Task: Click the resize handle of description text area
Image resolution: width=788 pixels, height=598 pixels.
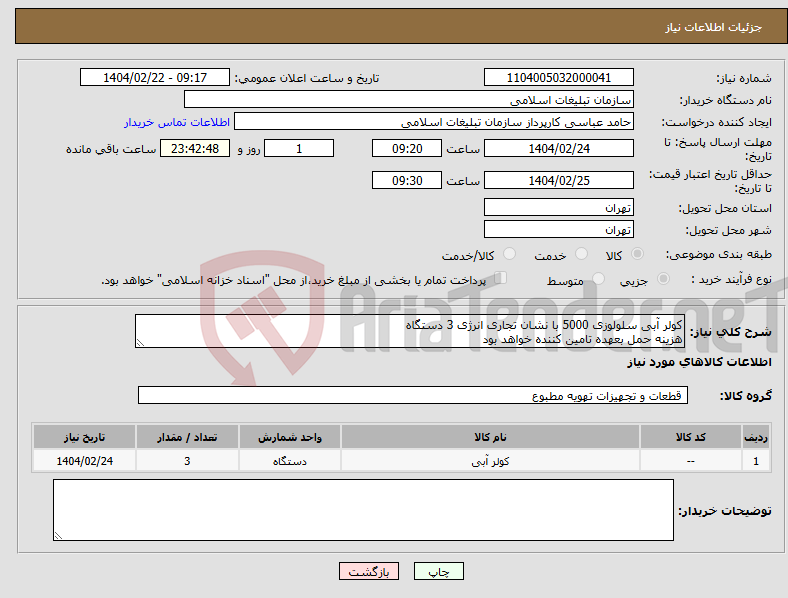Action: pos(140,343)
